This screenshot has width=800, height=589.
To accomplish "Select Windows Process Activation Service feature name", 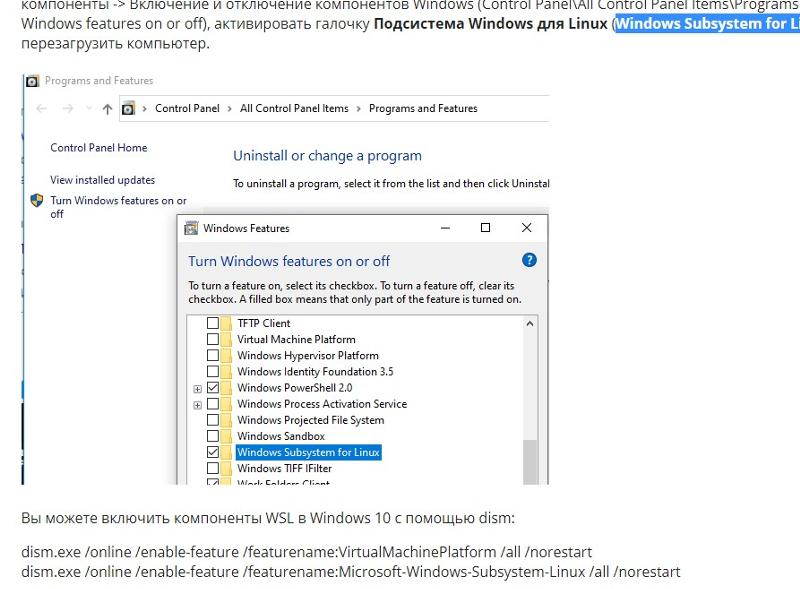I will coord(322,404).
